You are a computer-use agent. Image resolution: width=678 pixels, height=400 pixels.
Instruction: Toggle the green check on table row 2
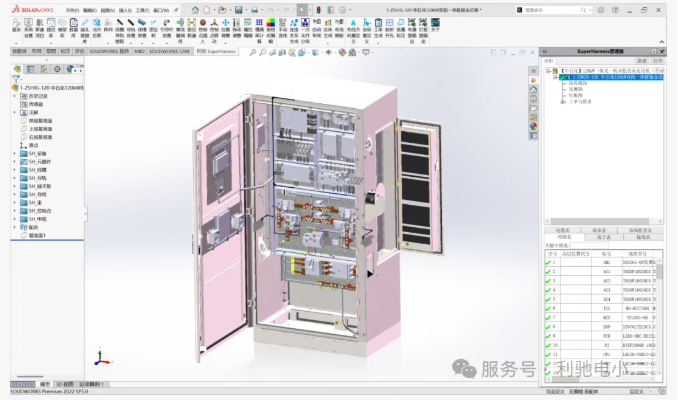[x=548, y=272]
